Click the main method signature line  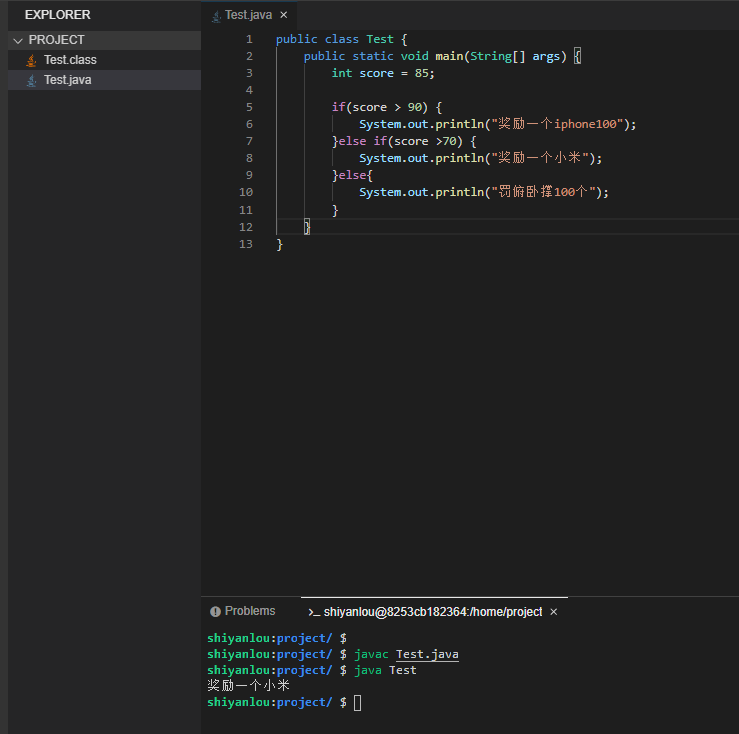click(x=442, y=56)
